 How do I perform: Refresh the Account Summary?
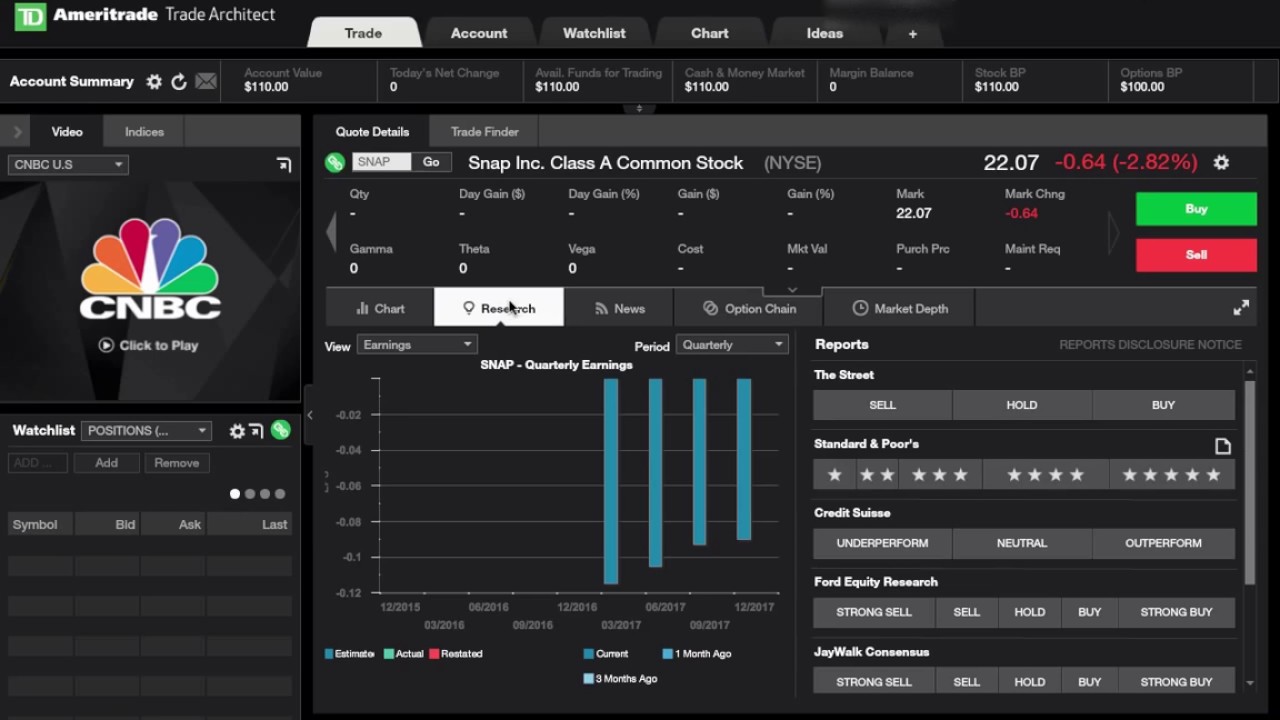click(x=179, y=82)
